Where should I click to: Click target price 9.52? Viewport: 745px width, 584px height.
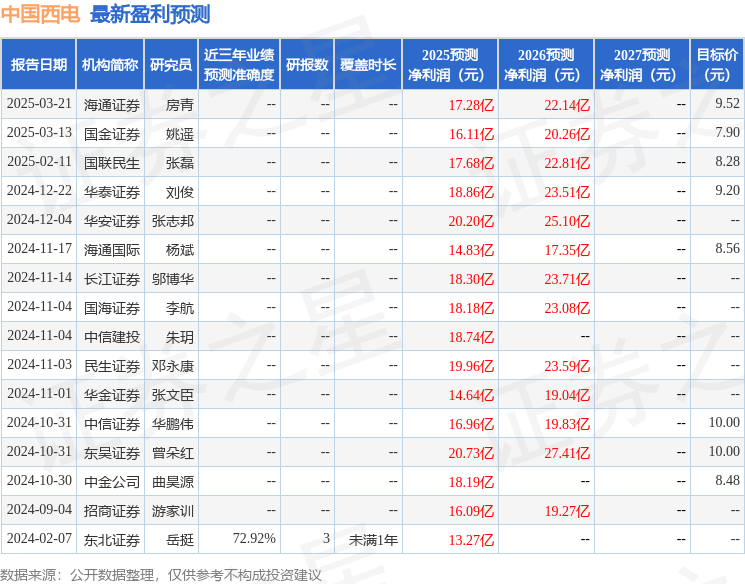(x=727, y=104)
